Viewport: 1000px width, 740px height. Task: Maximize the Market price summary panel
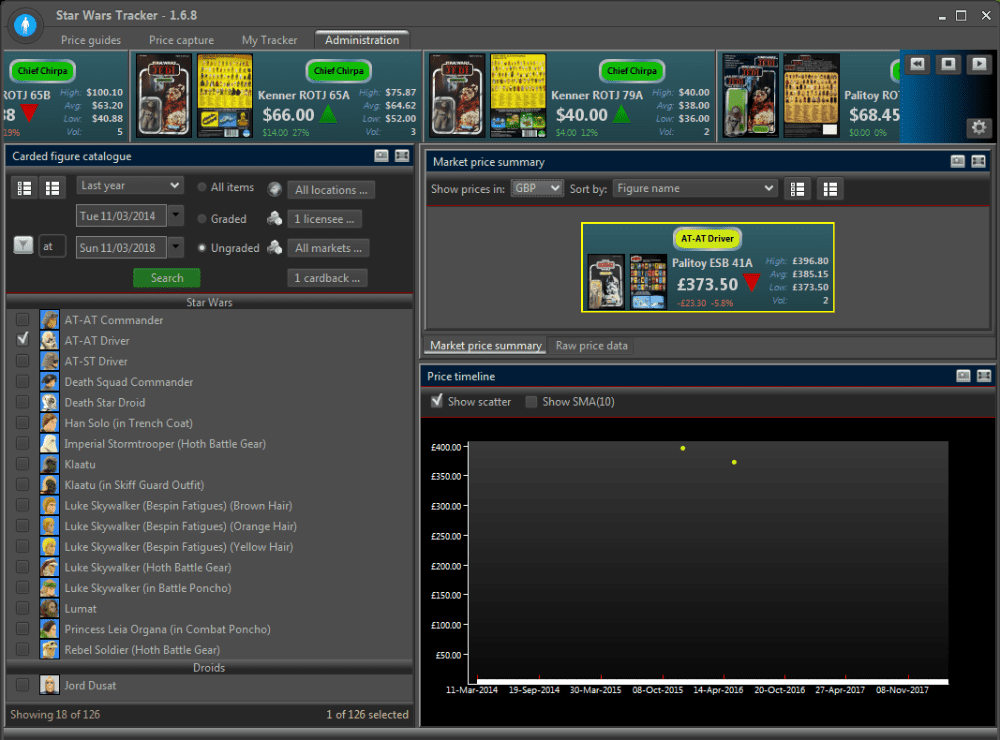pyautogui.click(x=978, y=161)
